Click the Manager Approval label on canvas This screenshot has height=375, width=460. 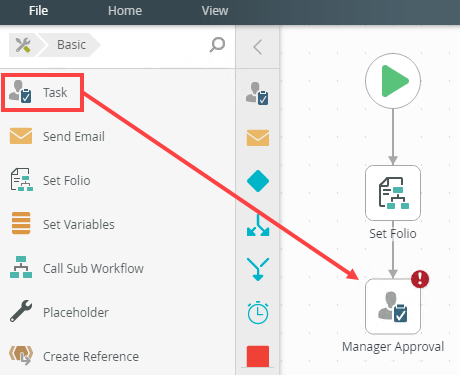tap(393, 347)
